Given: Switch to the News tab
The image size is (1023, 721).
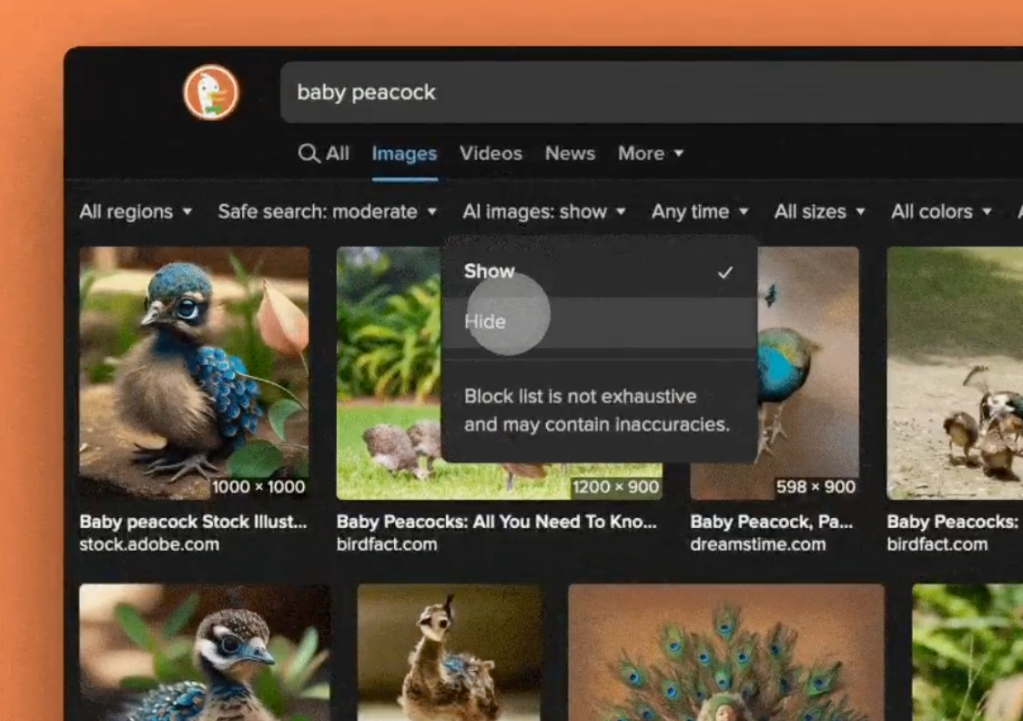Looking at the screenshot, I should pos(569,153).
